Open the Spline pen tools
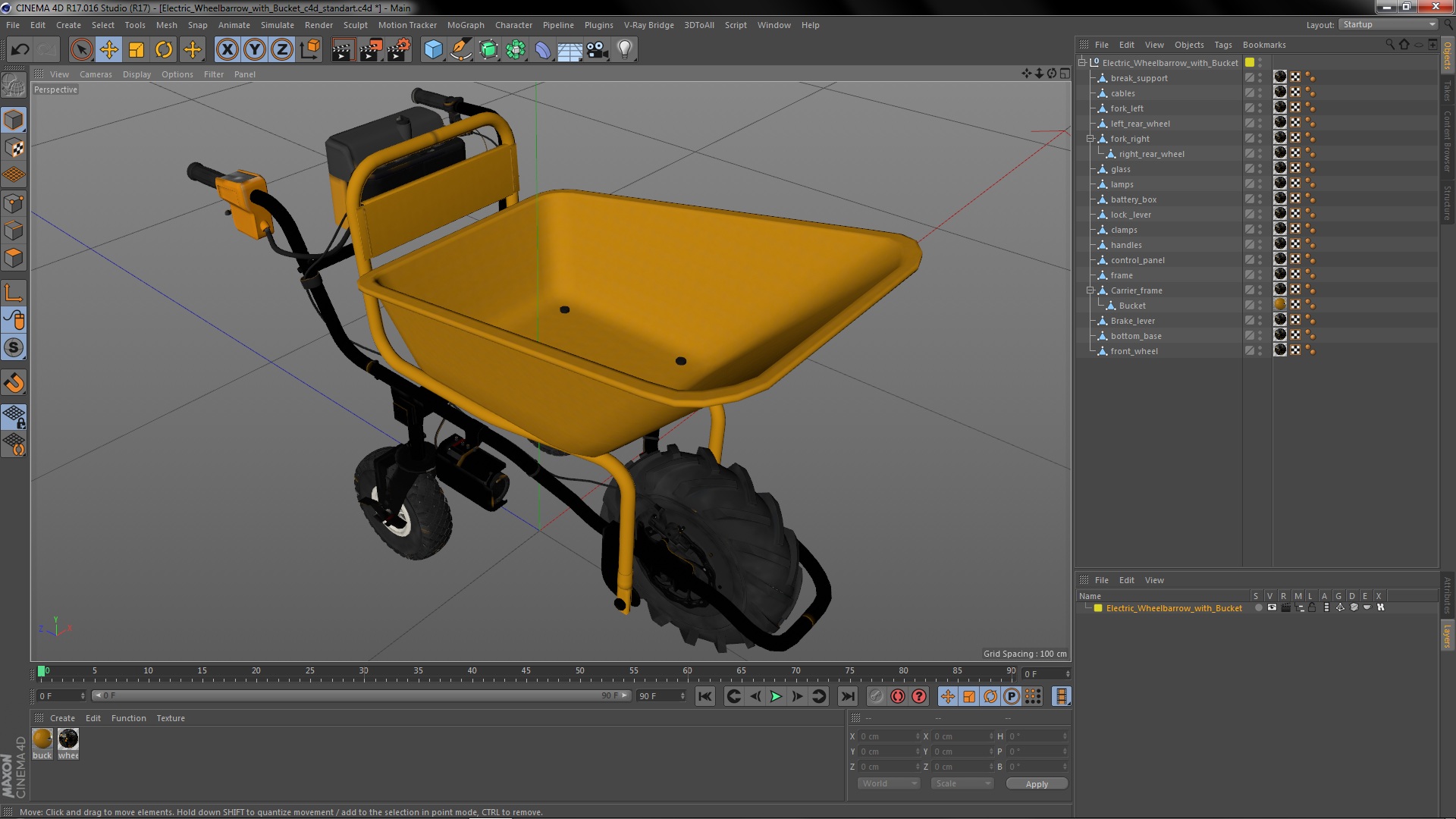 pos(460,50)
